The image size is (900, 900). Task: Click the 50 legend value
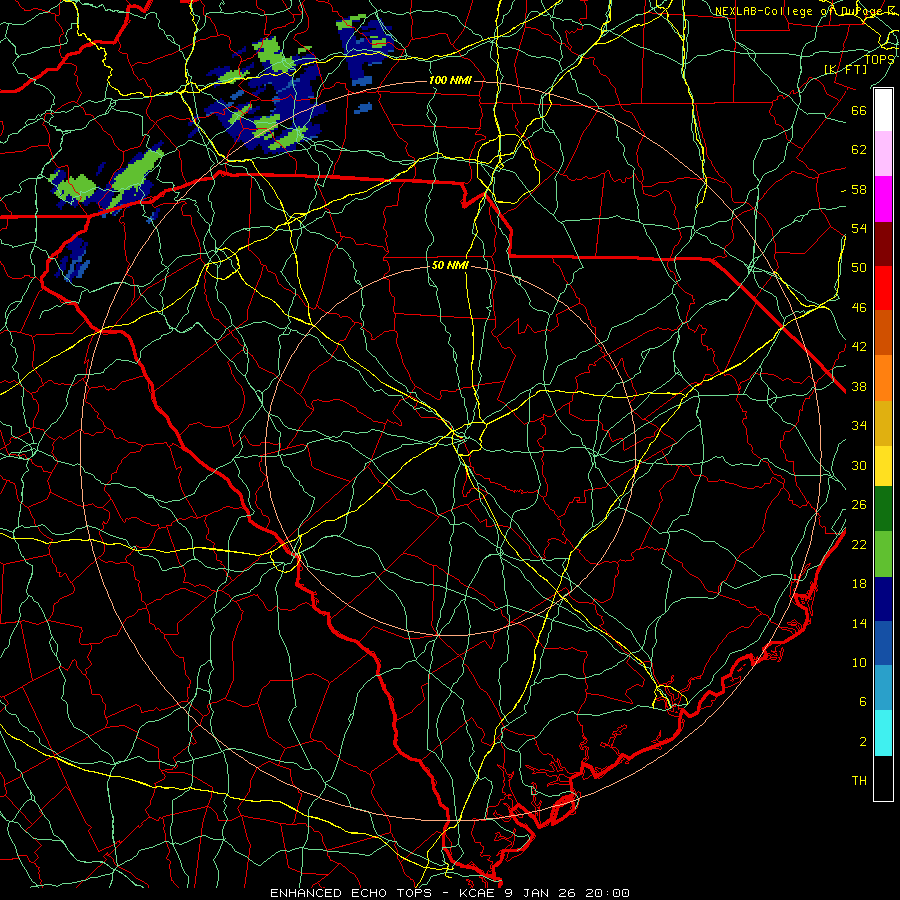pyautogui.click(x=859, y=267)
